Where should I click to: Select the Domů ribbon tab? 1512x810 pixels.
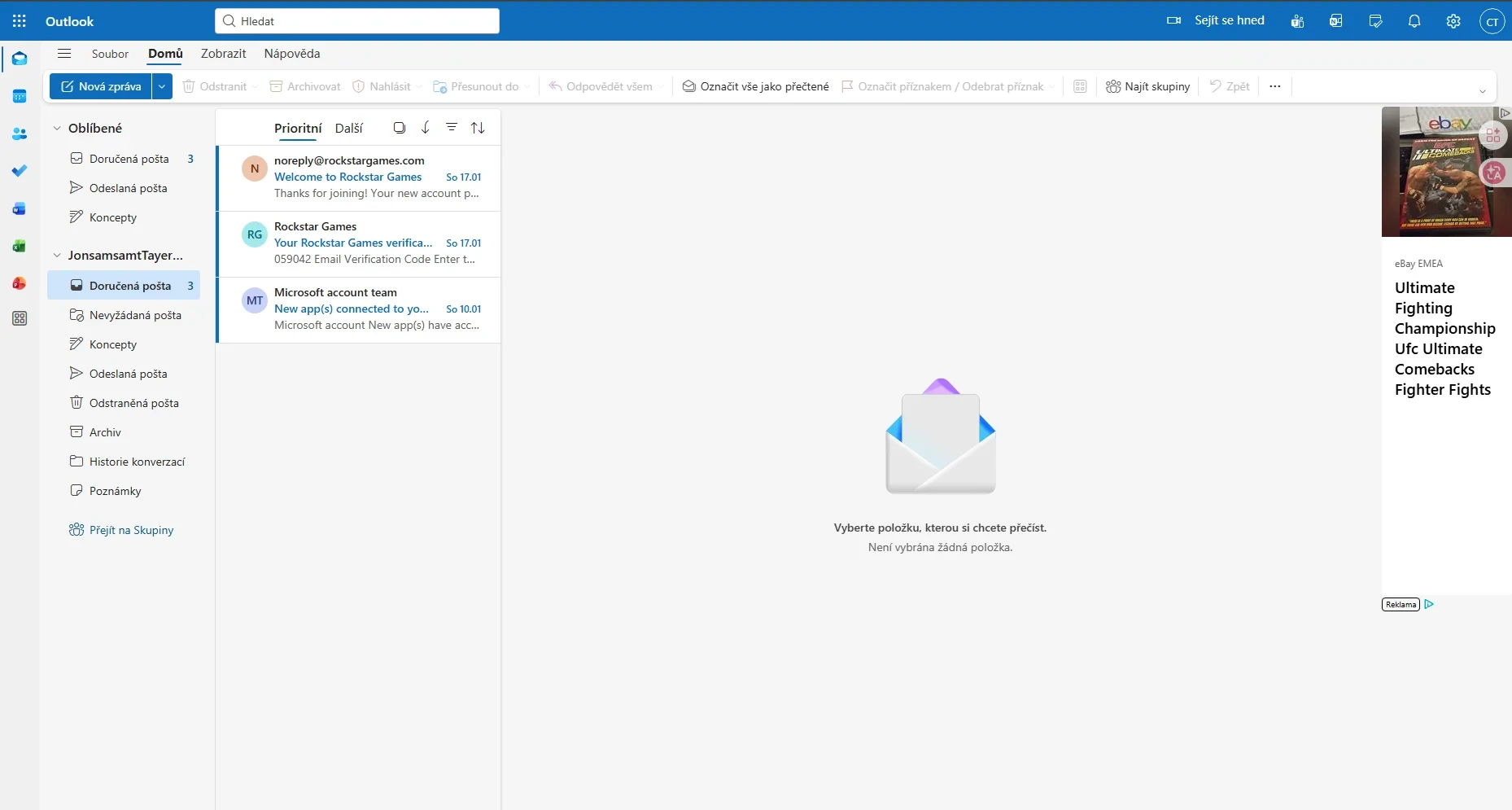tap(165, 54)
